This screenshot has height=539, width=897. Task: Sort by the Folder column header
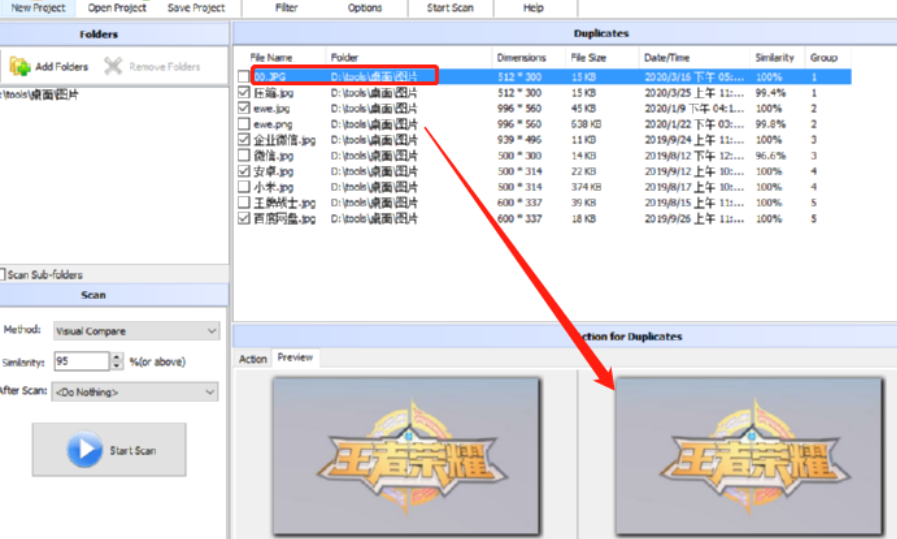click(x=344, y=58)
